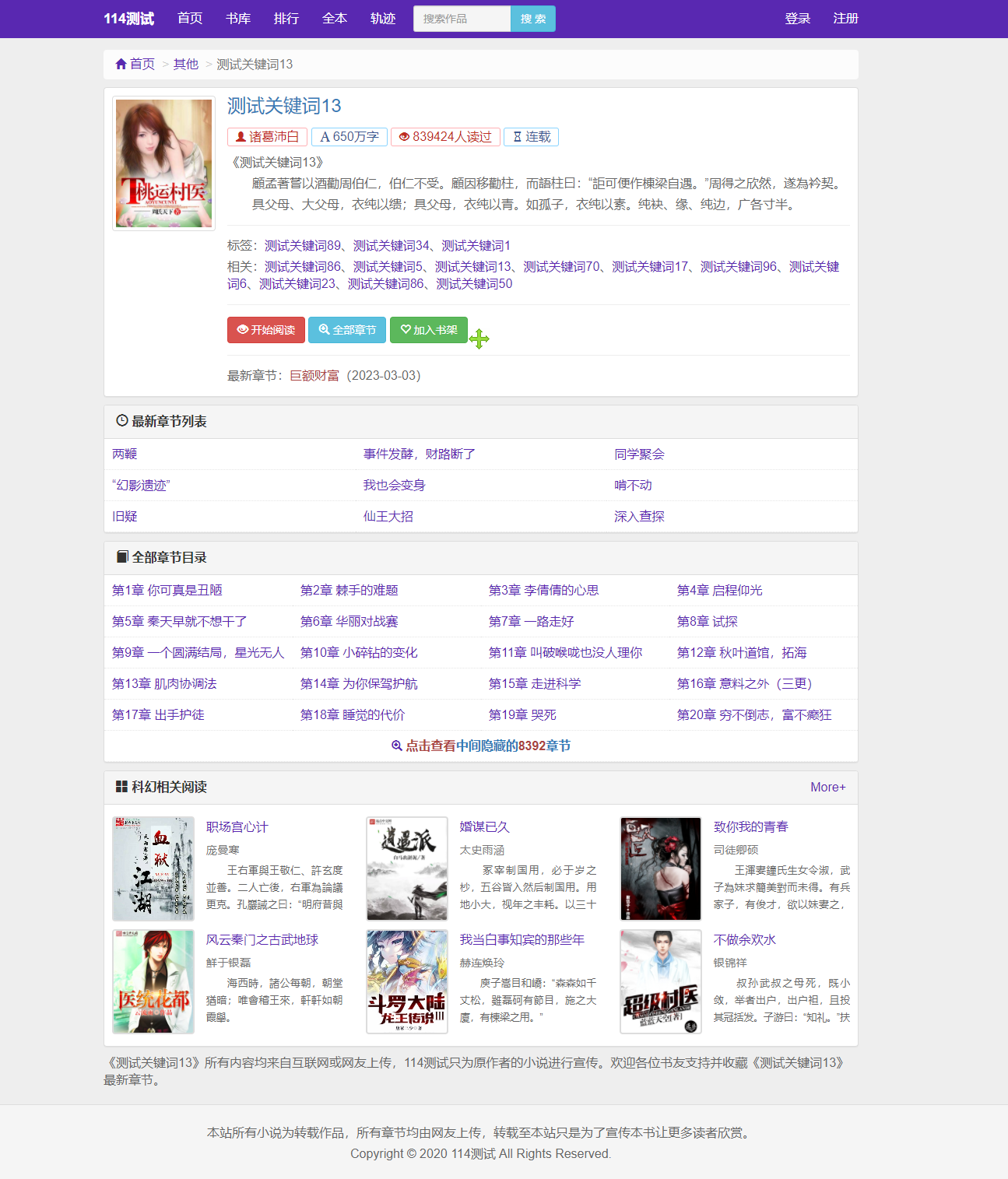
Task: Click author name 司徒卿硕
Action: pyautogui.click(x=736, y=850)
